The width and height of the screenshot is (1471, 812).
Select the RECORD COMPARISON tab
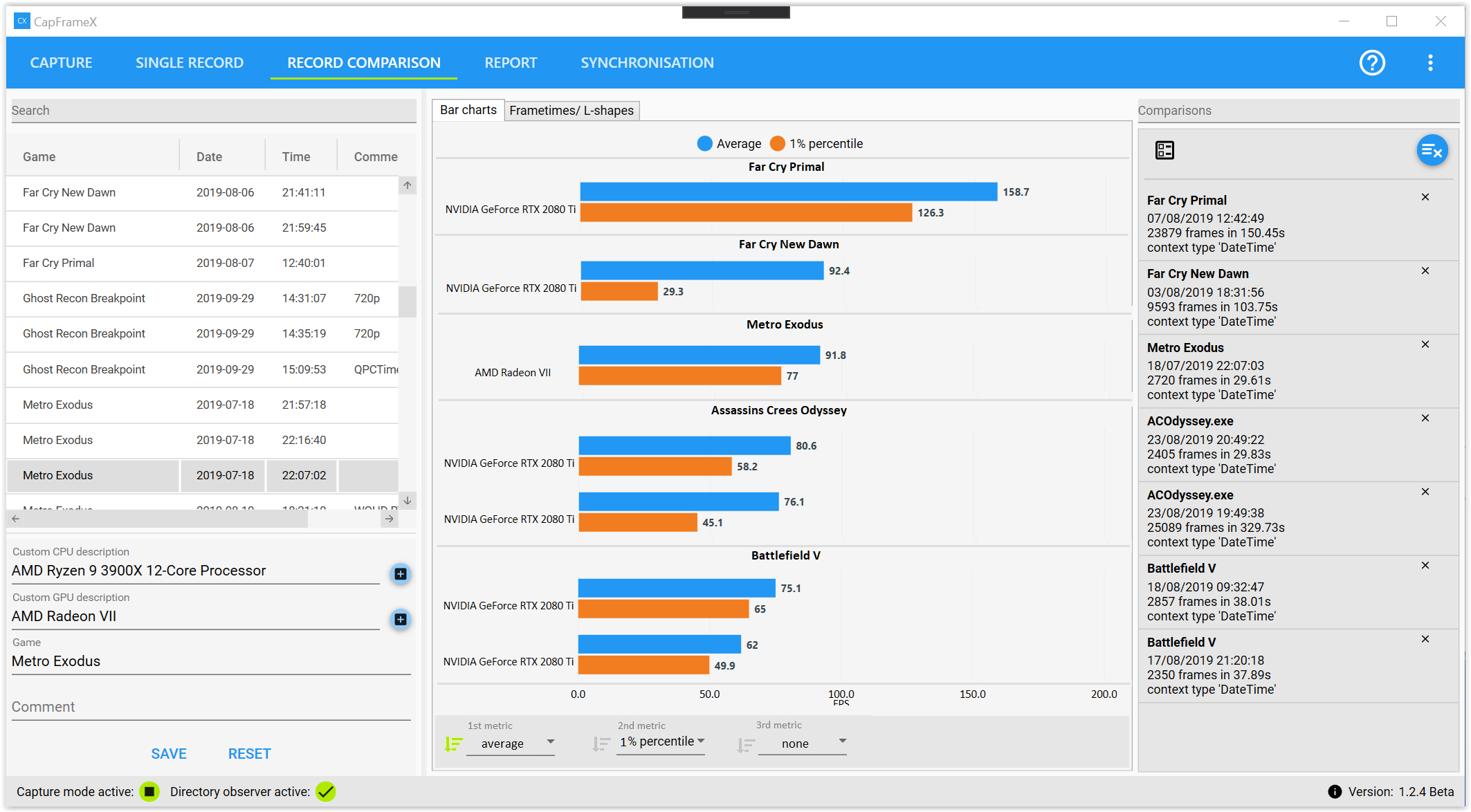pos(364,63)
